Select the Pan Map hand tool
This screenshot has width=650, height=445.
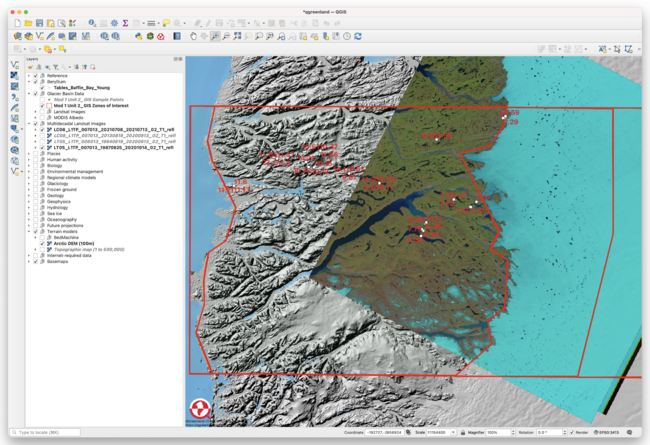point(193,36)
